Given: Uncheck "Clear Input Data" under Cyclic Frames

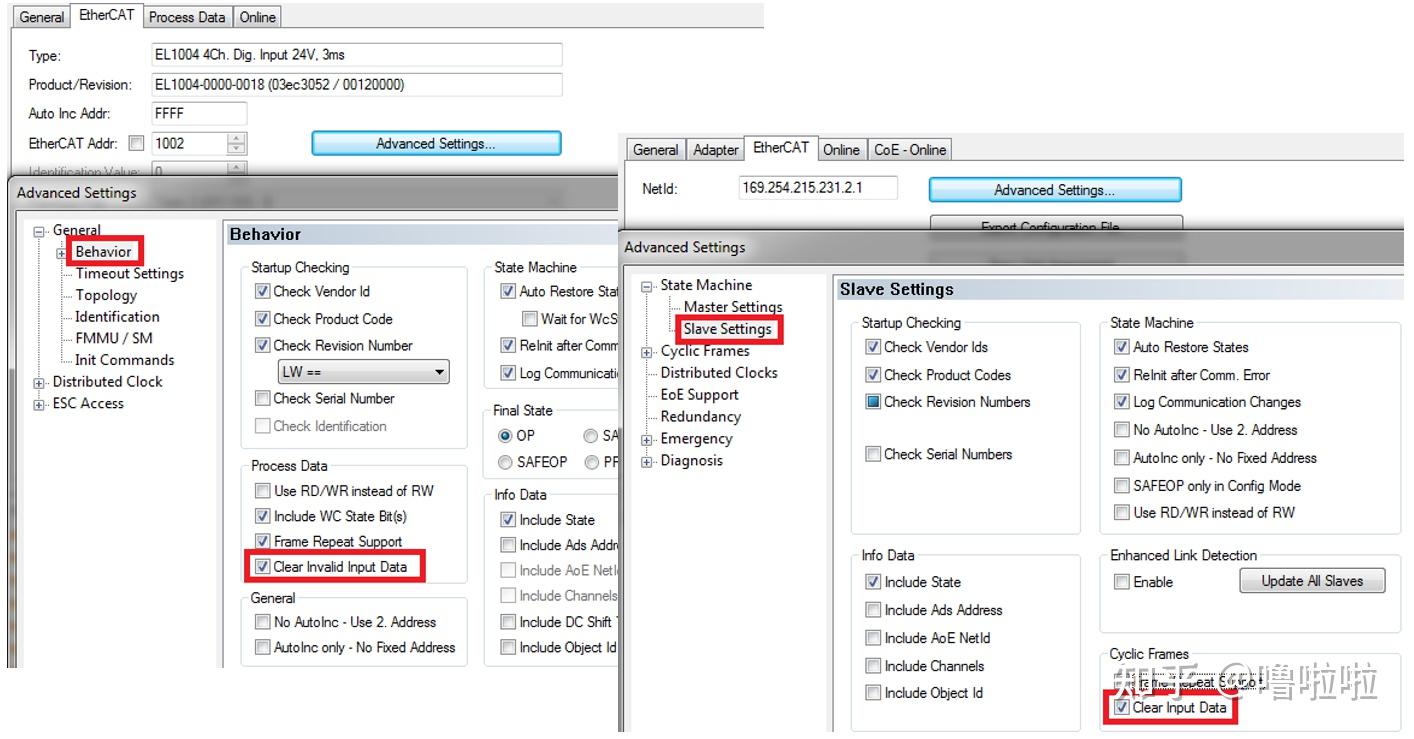Looking at the screenshot, I should 1122,708.
